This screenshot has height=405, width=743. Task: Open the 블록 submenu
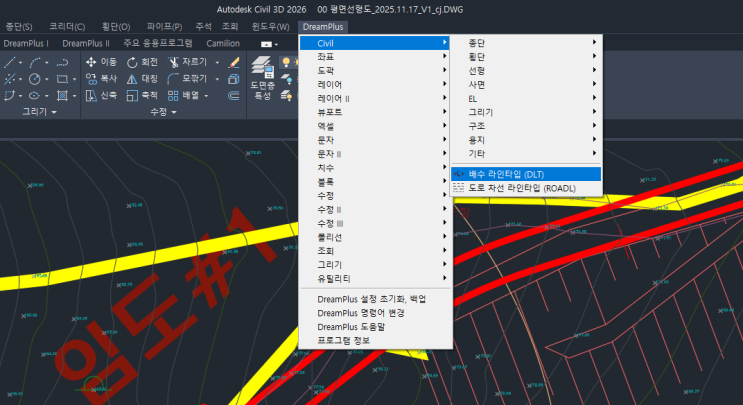[x=375, y=181]
